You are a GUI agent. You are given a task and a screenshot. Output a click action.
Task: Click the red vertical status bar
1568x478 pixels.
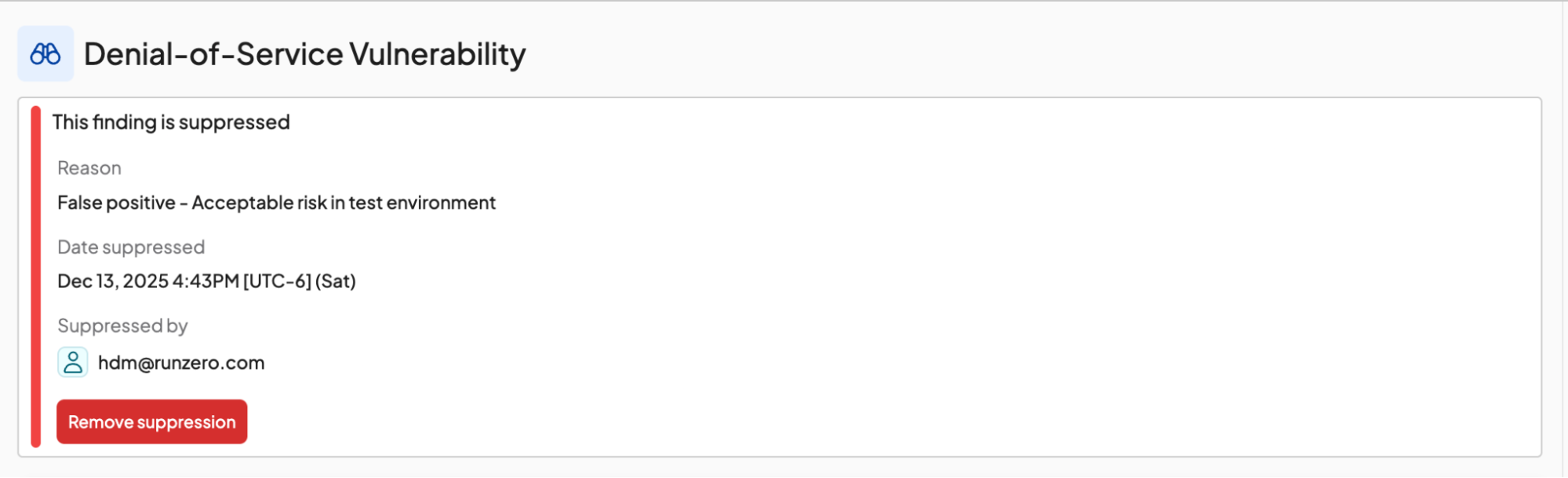35,276
